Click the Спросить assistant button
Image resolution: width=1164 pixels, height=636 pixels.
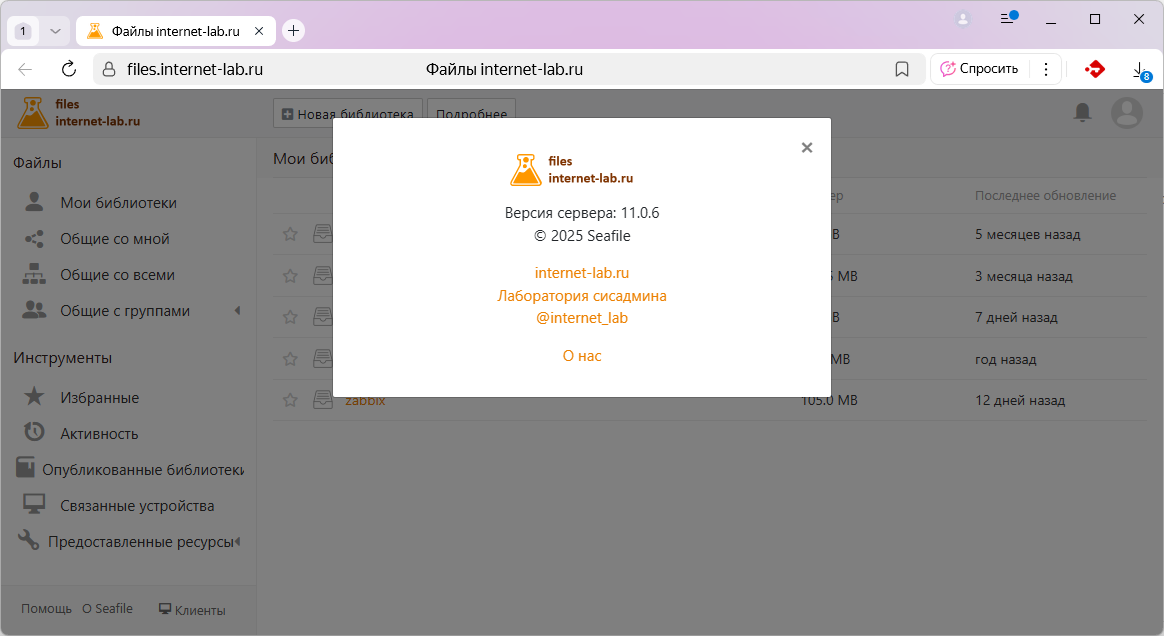click(980, 69)
